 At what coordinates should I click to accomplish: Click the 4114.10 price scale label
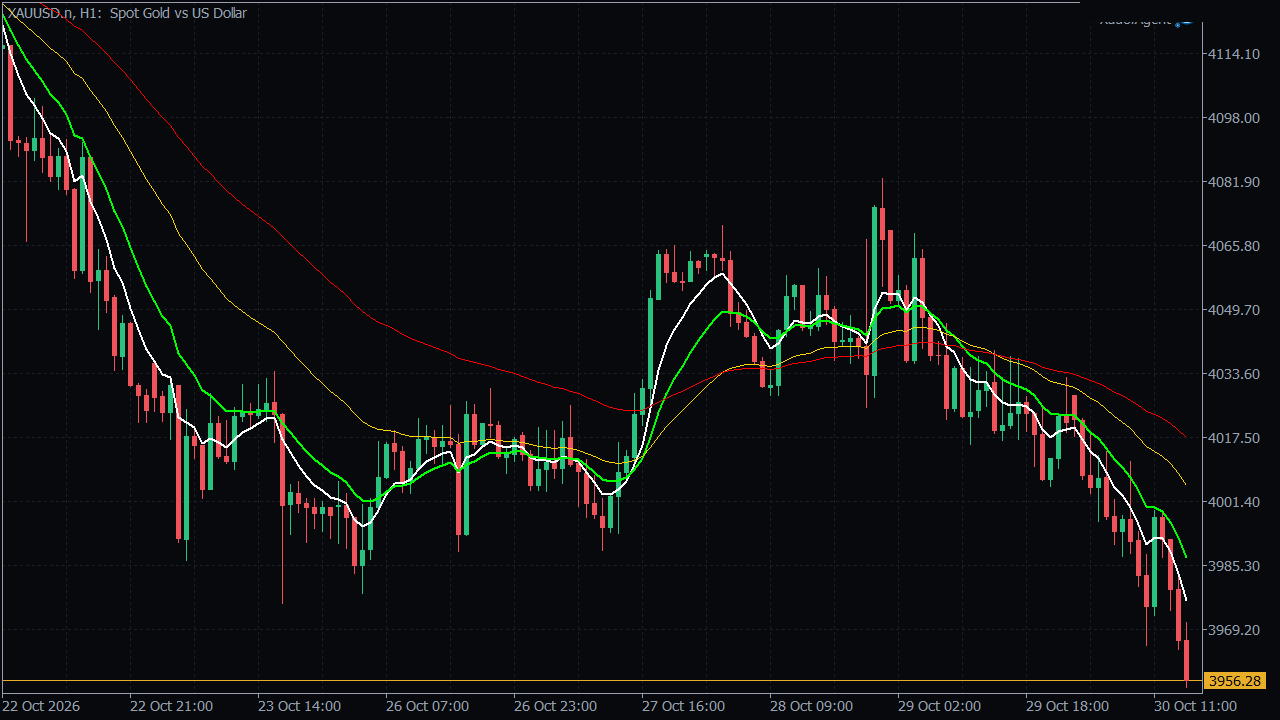click(x=1234, y=54)
